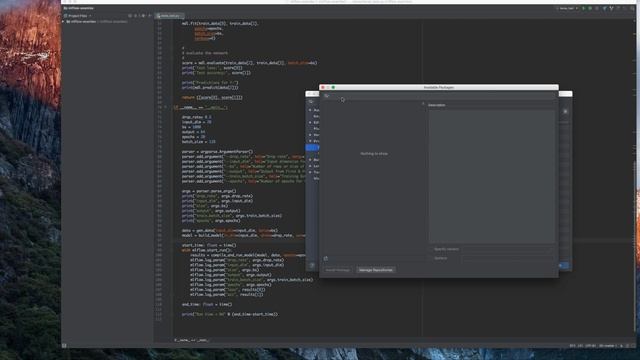This screenshot has width=640, height=360.
Task: Click the Description pane in Available Packages
Action: click(491, 176)
